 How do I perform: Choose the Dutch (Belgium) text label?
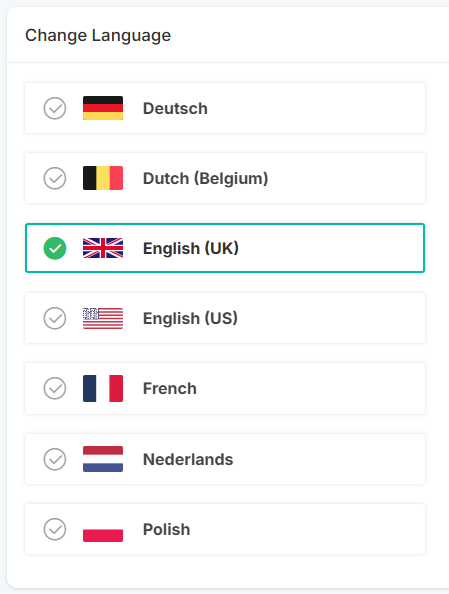tap(205, 178)
